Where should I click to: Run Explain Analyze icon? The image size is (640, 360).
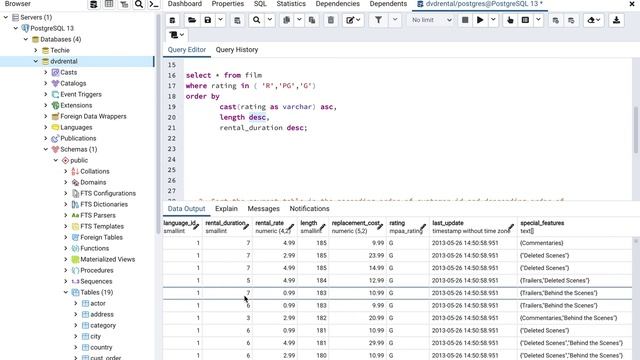tap(525, 20)
